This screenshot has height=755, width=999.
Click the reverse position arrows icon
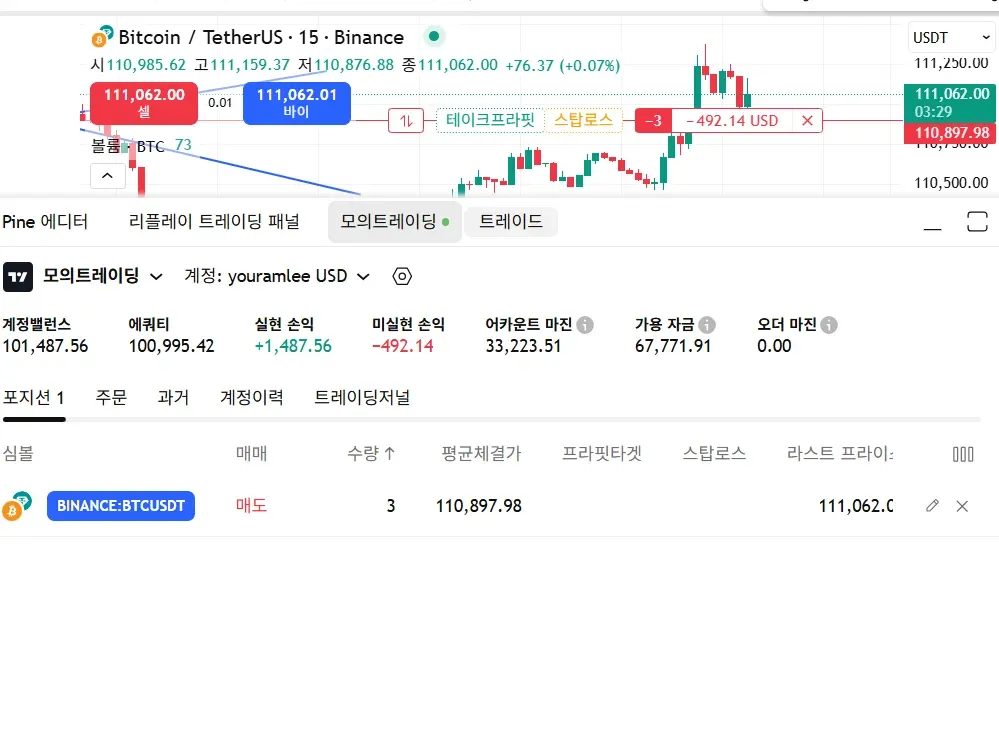pyautogui.click(x=406, y=120)
